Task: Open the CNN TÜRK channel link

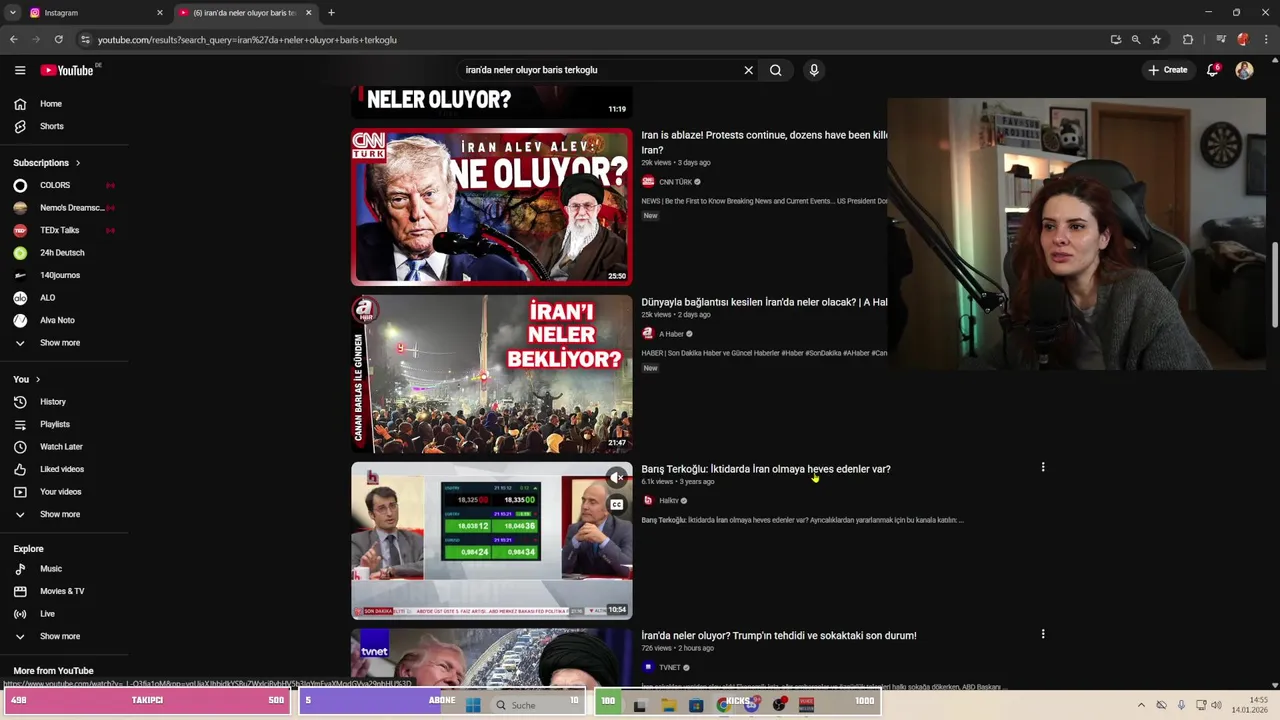Action: [675, 182]
